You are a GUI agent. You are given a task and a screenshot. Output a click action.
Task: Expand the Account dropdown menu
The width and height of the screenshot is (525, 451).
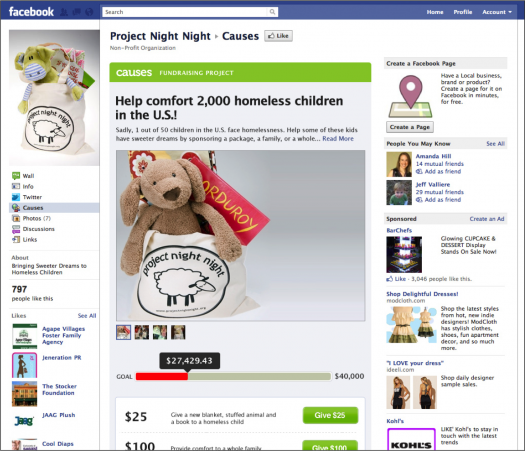(497, 12)
